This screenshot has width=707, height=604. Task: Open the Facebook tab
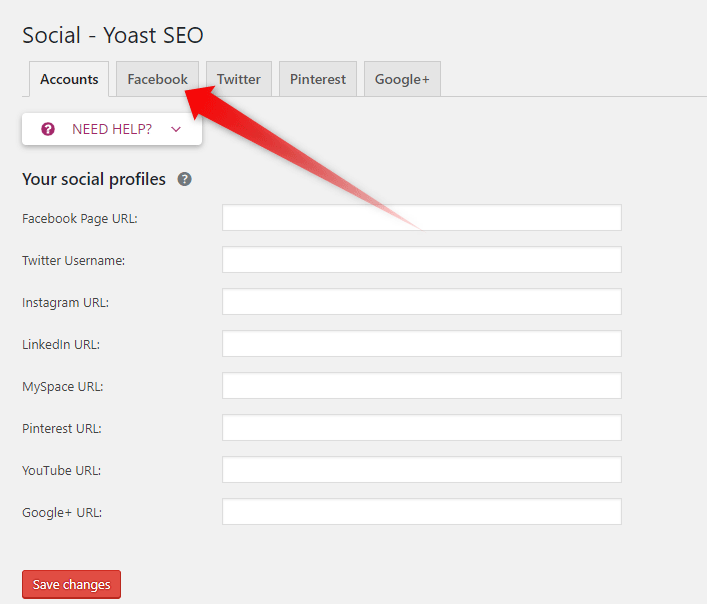[157, 80]
